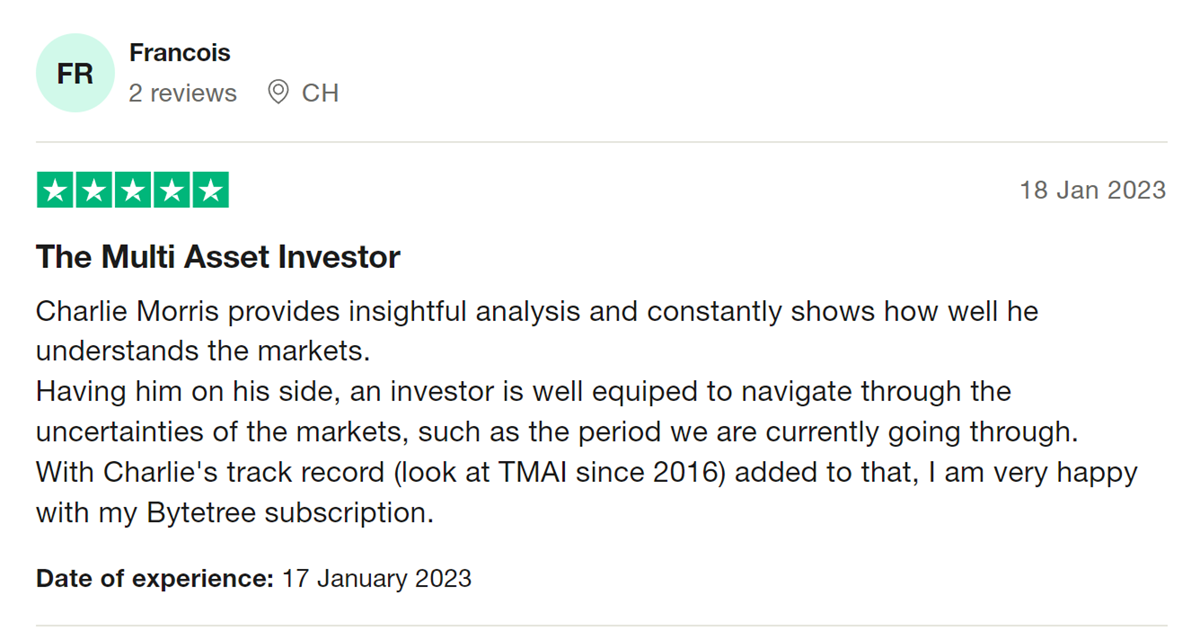The width and height of the screenshot is (1200, 640).
Task: Click the second green star
Action: point(95,190)
